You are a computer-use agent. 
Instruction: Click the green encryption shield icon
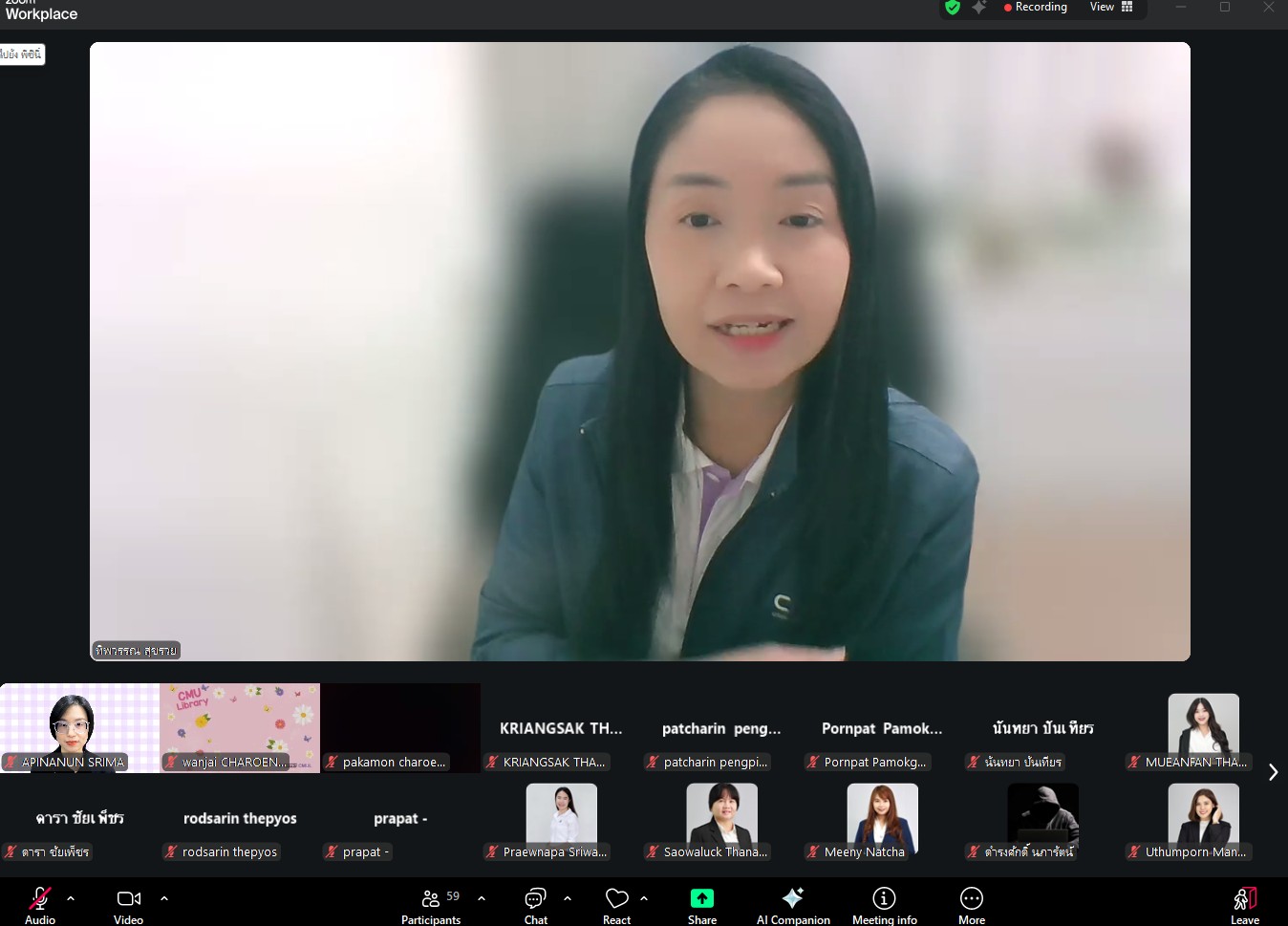[953, 8]
